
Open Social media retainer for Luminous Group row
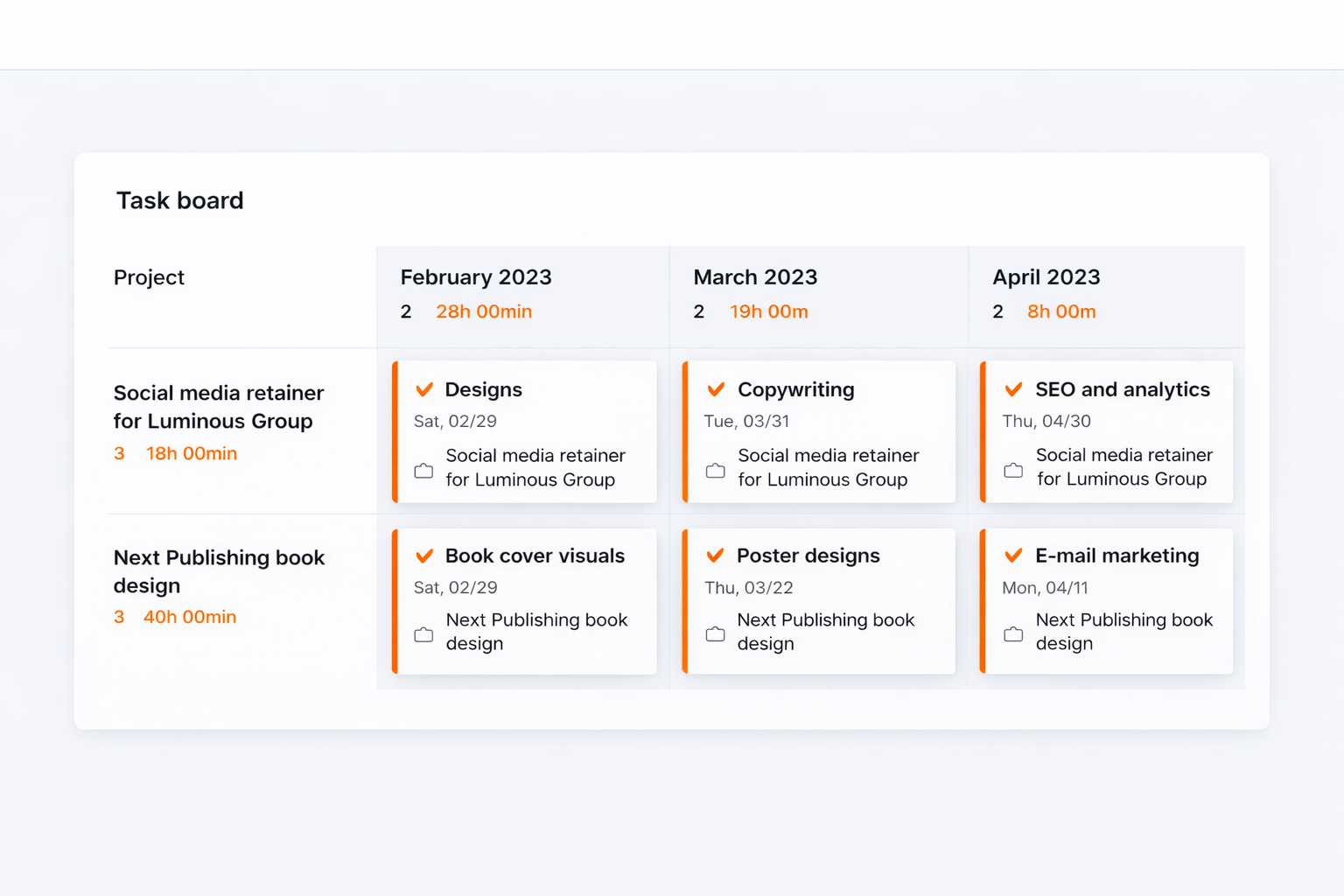pos(219,407)
